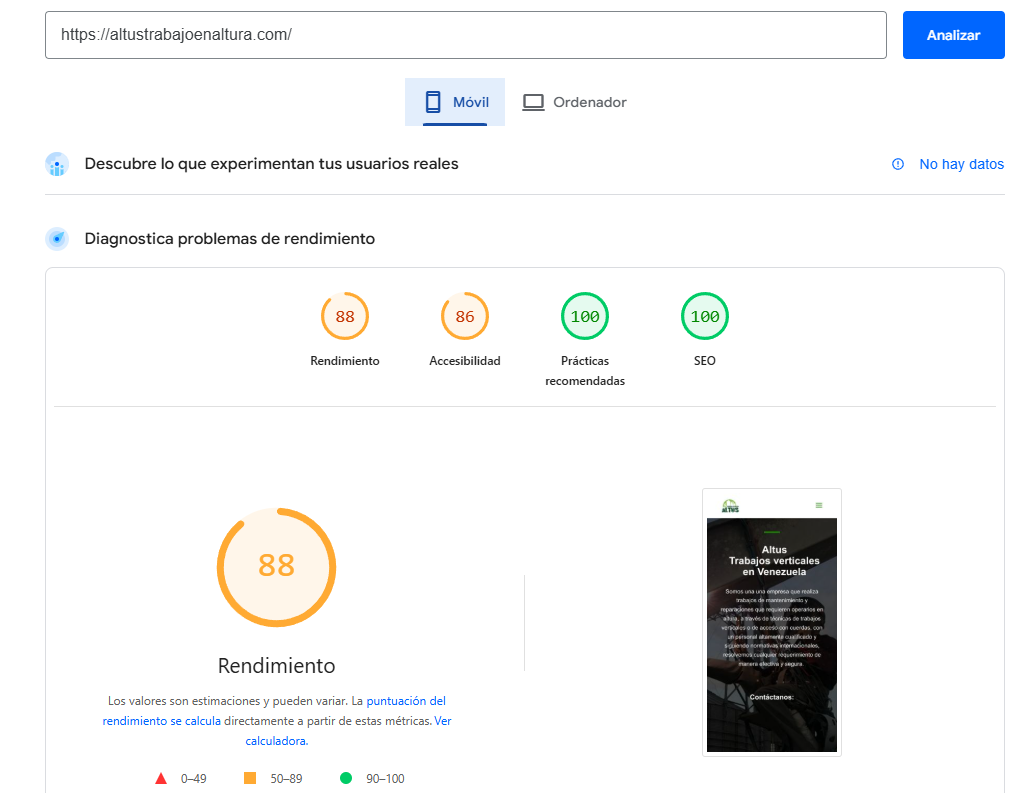
Task: Click the desktop monitor icon in Ordenador tab
Action: [x=533, y=102]
